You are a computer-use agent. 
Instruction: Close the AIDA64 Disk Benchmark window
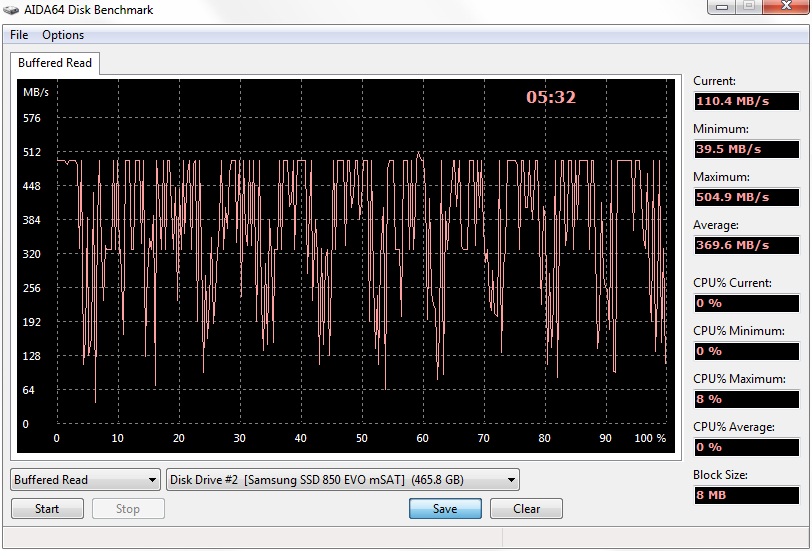click(x=786, y=7)
